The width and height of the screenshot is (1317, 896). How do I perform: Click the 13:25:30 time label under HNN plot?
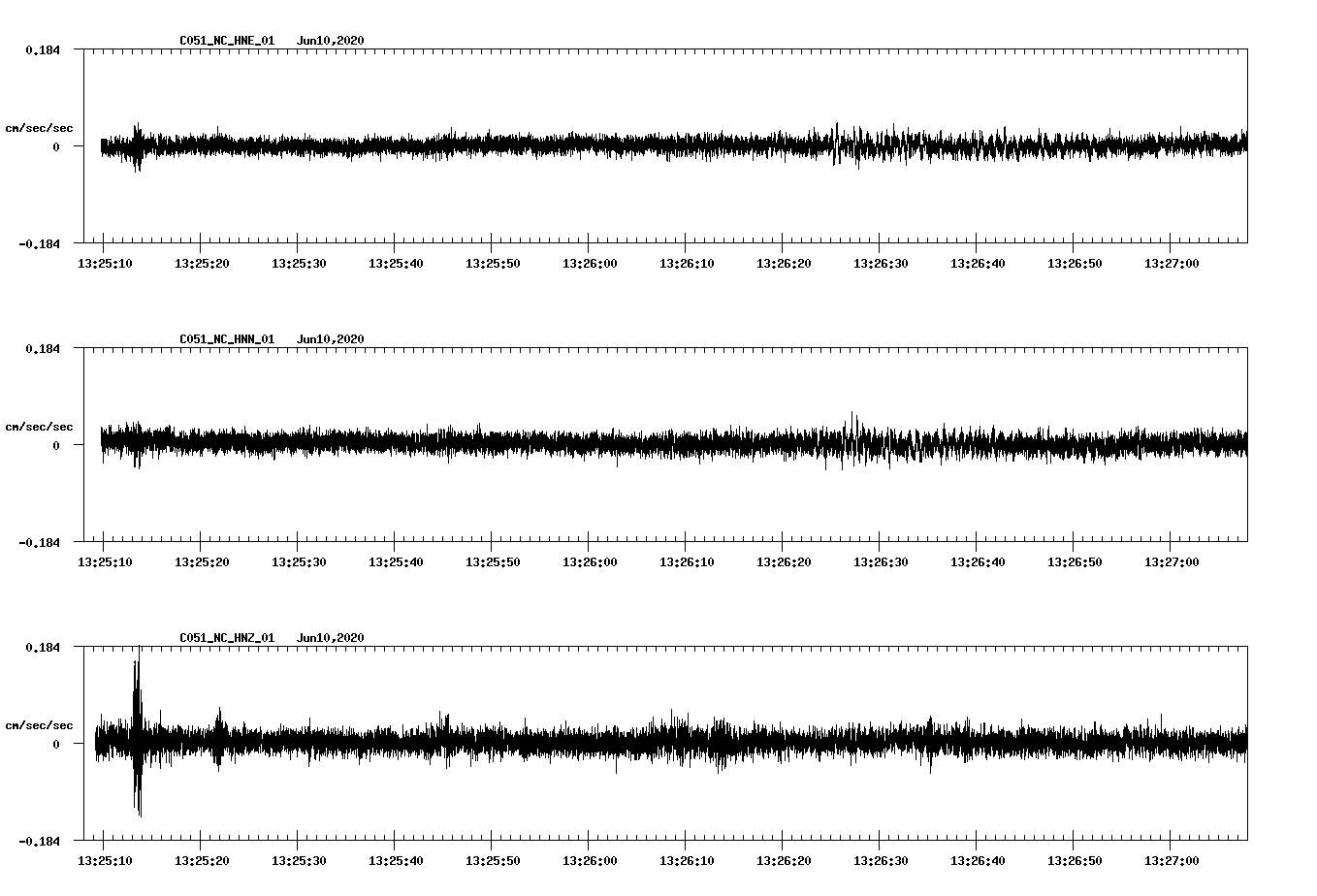point(298,562)
